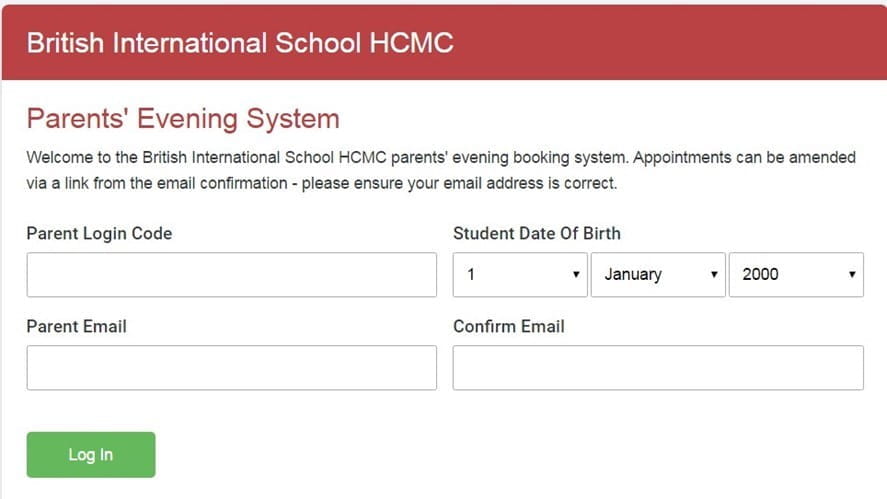Screen dimensions: 887x499
Task: Click the Parent Email label
Action: click(76, 327)
